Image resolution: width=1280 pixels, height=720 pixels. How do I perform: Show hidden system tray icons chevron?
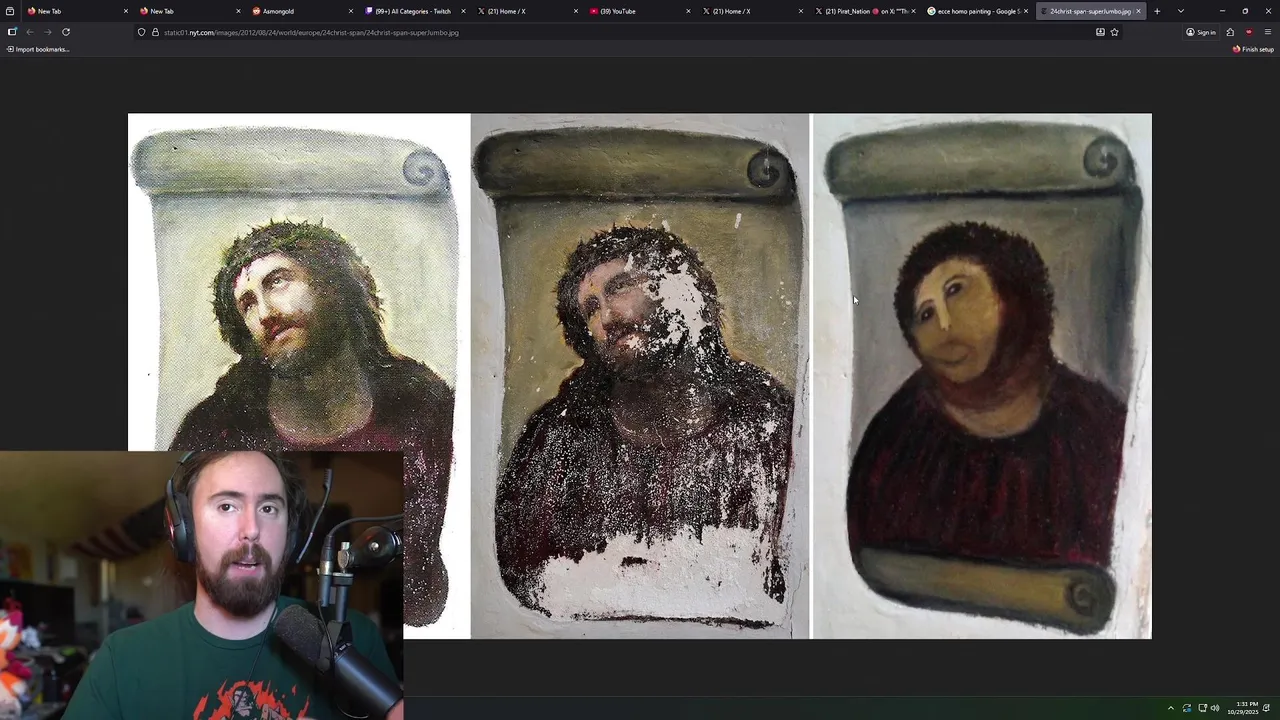(x=1170, y=708)
